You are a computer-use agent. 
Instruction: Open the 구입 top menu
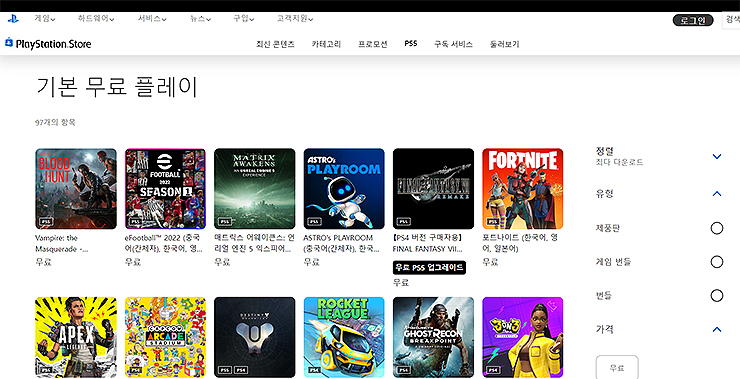point(244,19)
